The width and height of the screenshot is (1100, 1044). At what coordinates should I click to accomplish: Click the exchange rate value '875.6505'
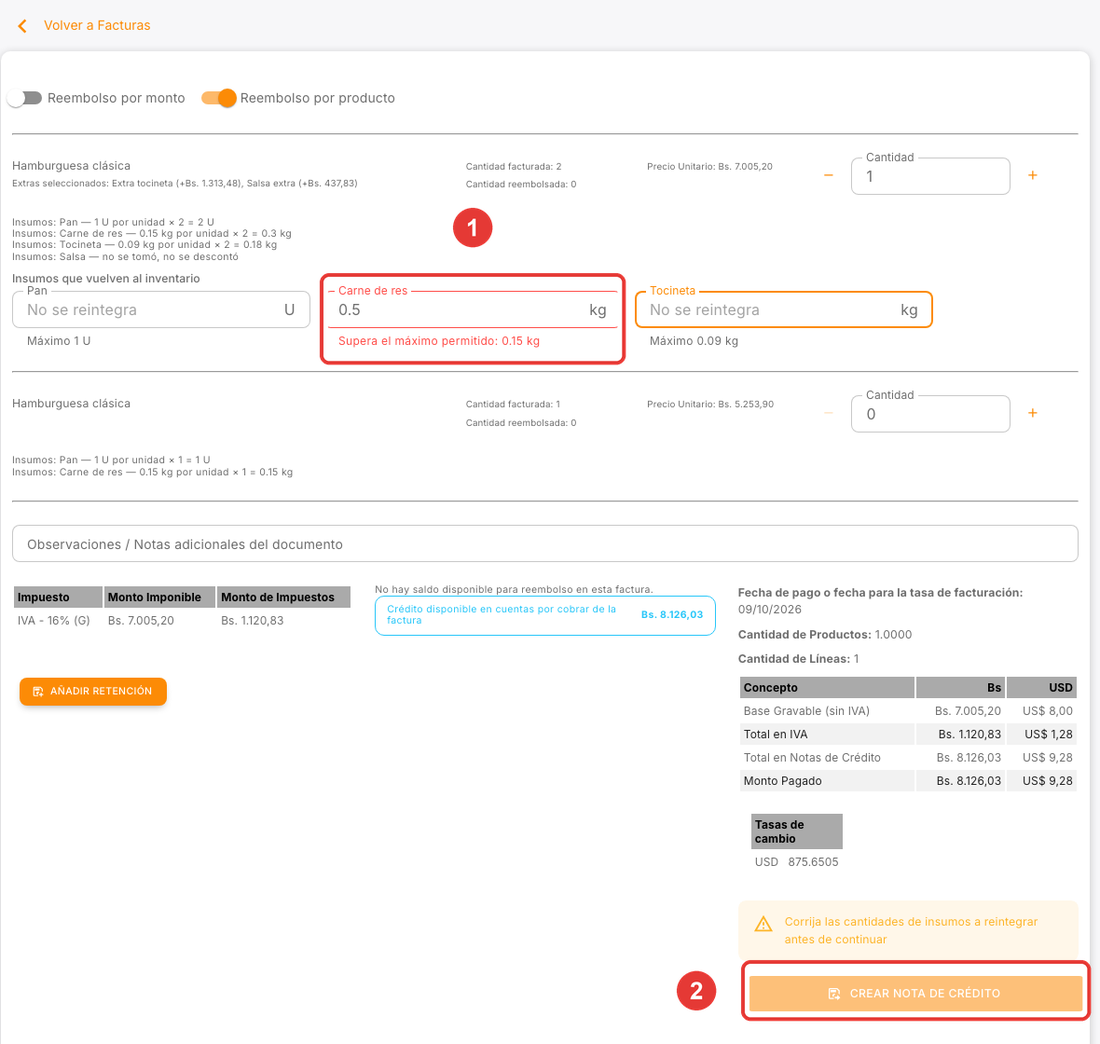(813, 862)
